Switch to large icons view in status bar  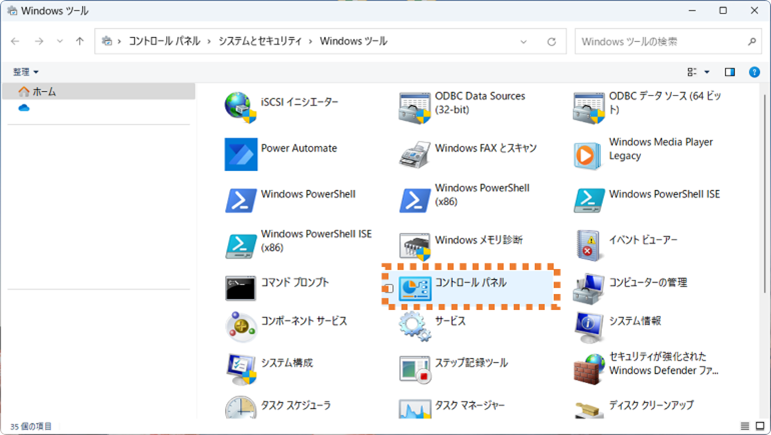[760, 426]
